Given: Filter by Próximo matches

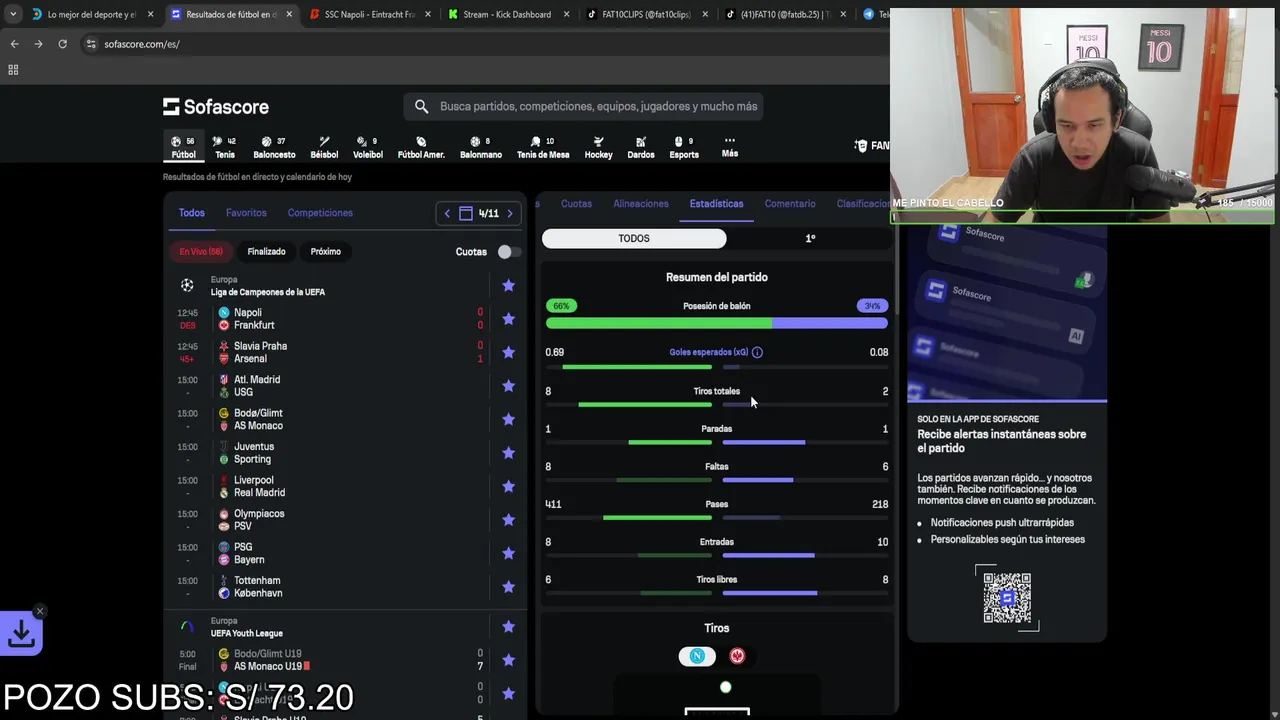Looking at the screenshot, I should 325,252.
